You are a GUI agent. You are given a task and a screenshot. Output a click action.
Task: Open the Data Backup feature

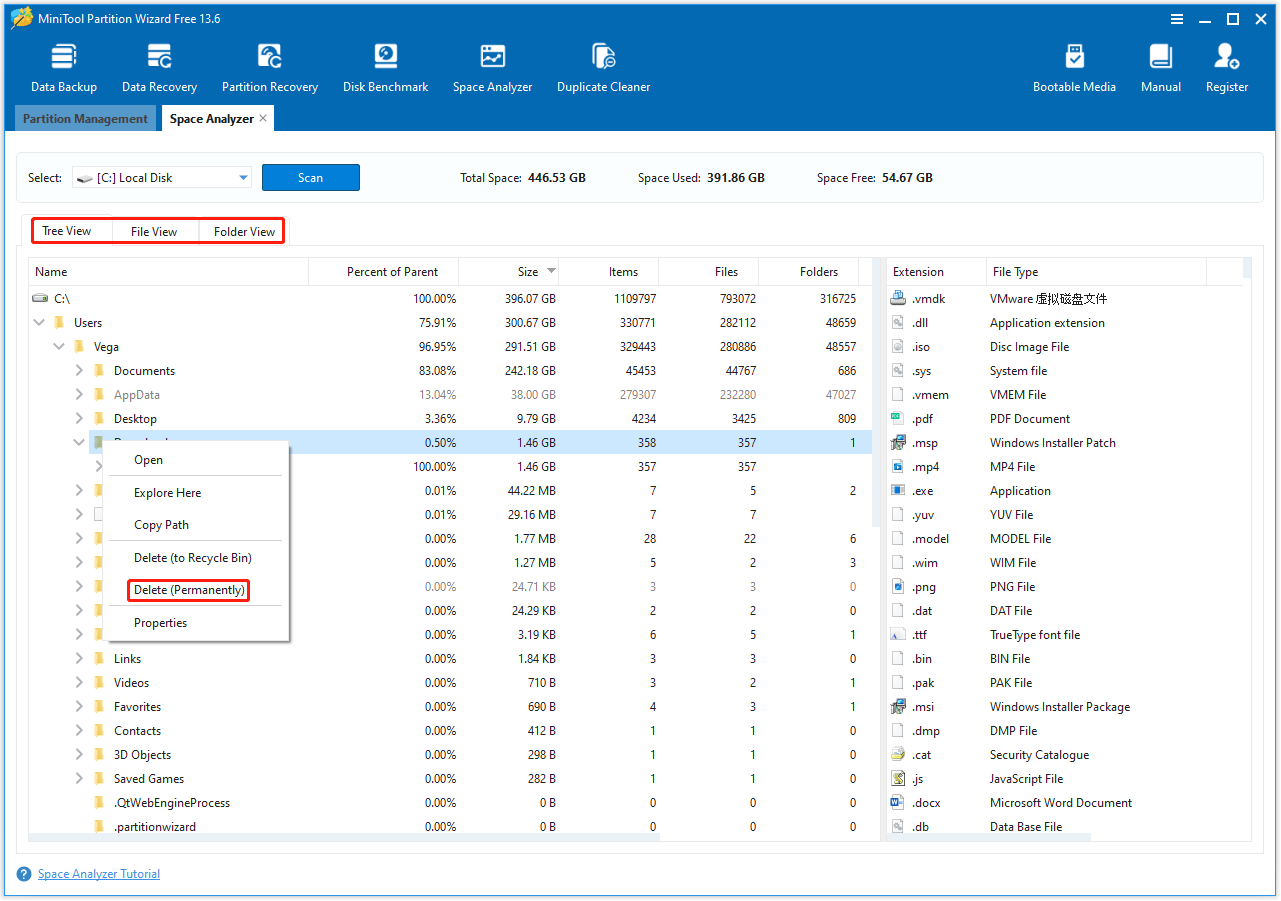point(63,65)
